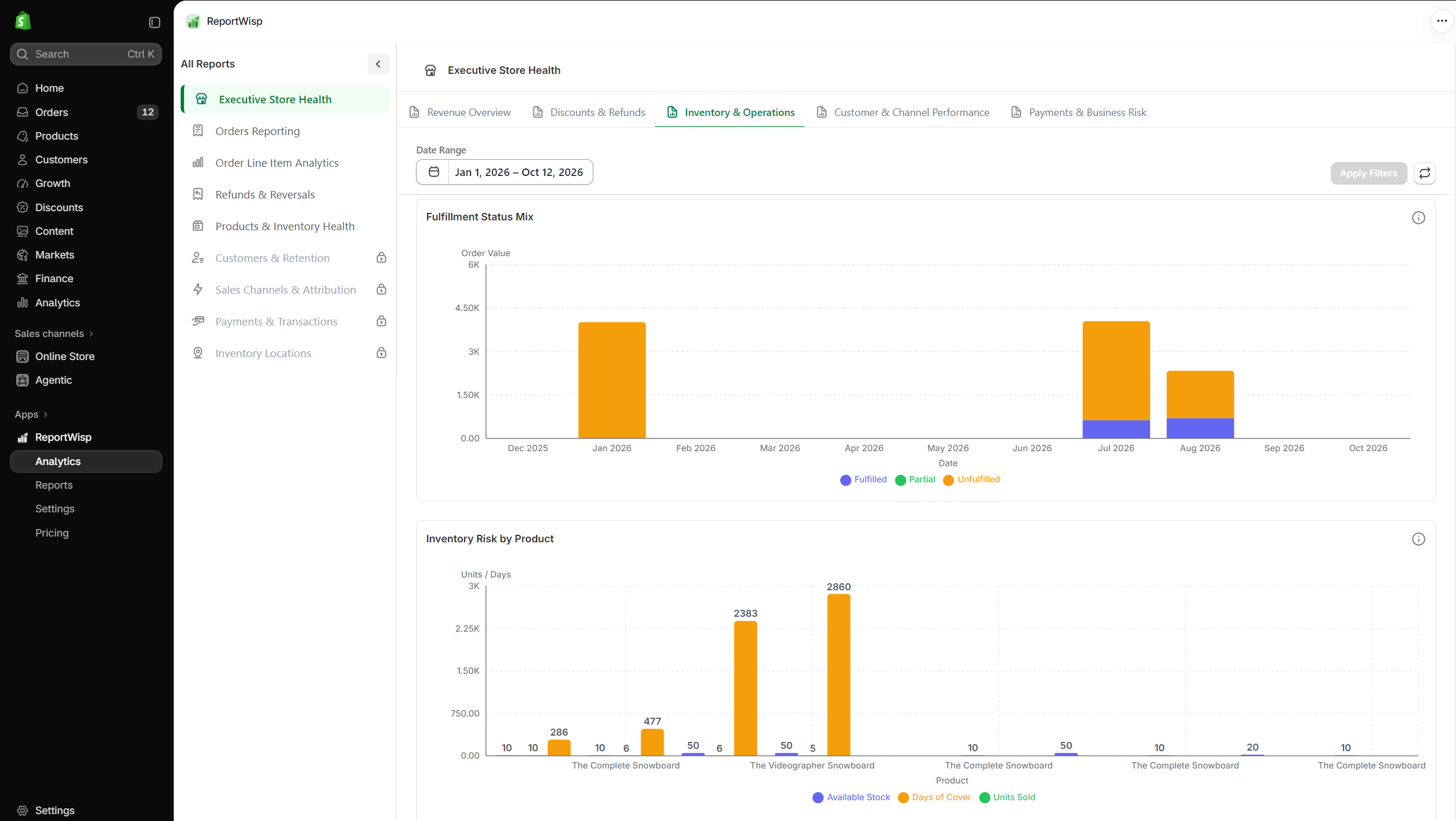The width and height of the screenshot is (1456, 821).
Task: Click the search magnifier icon
Action: [x=23, y=54]
